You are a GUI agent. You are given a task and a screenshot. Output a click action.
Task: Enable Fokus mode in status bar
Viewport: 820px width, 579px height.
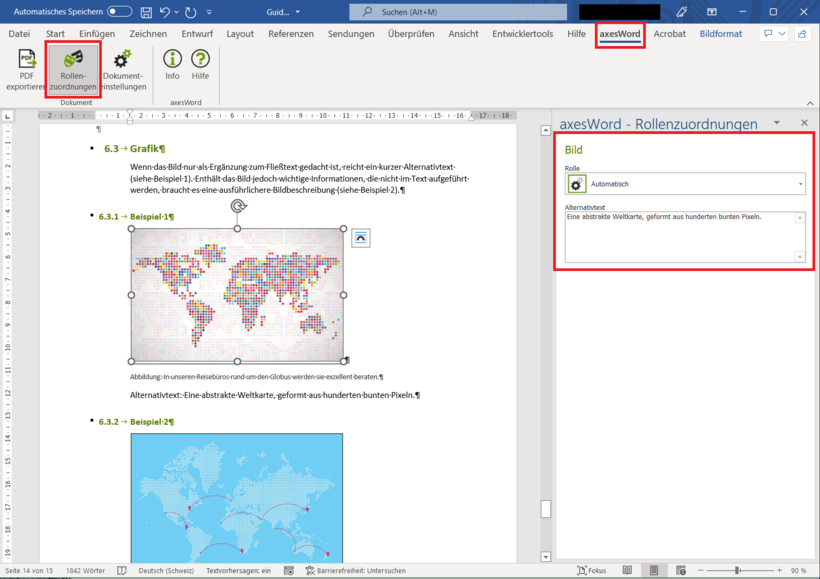coord(591,571)
